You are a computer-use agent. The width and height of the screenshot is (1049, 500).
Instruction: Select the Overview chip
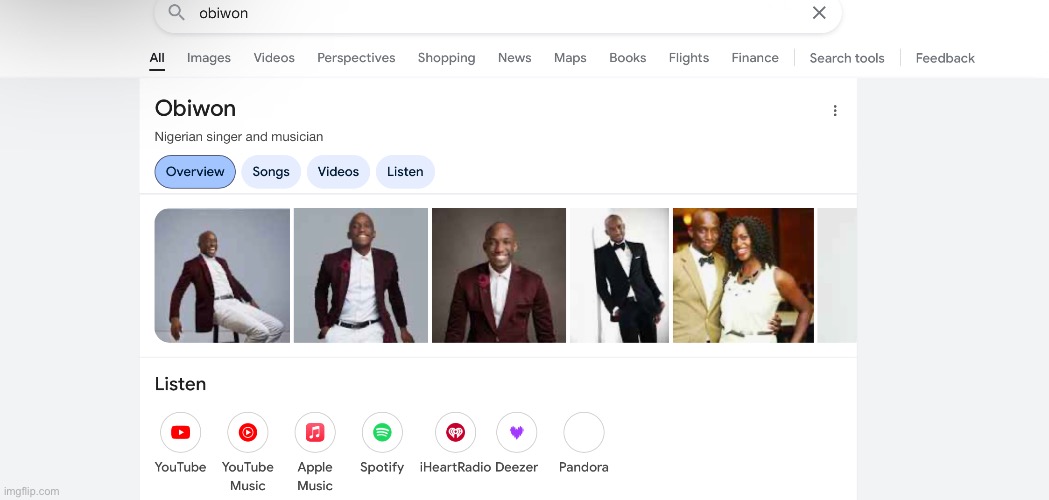[195, 172]
